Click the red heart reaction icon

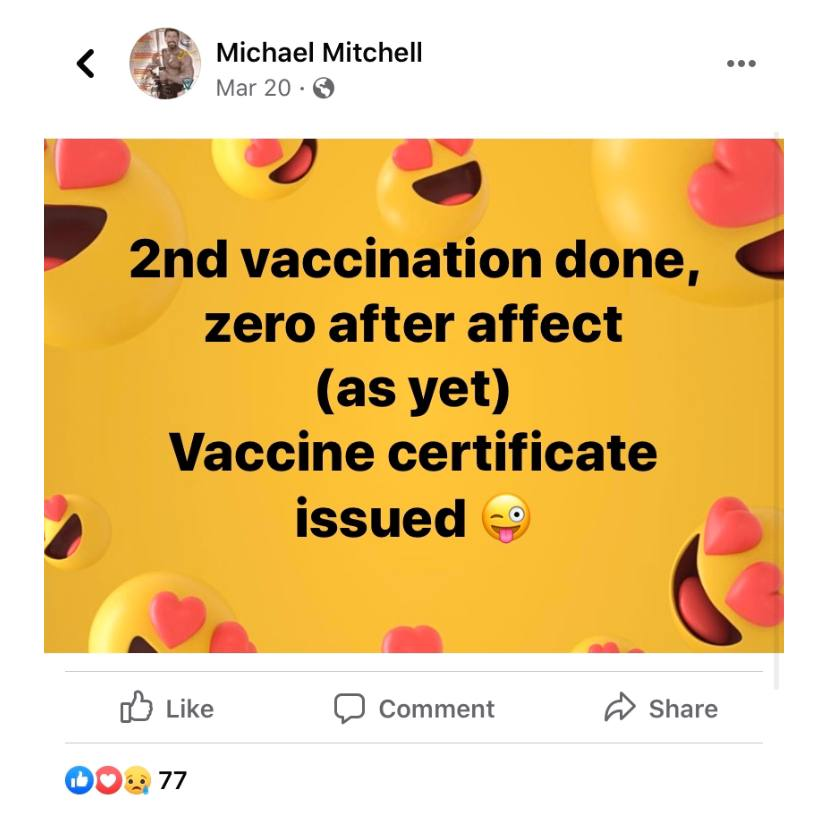(x=106, y=780)
